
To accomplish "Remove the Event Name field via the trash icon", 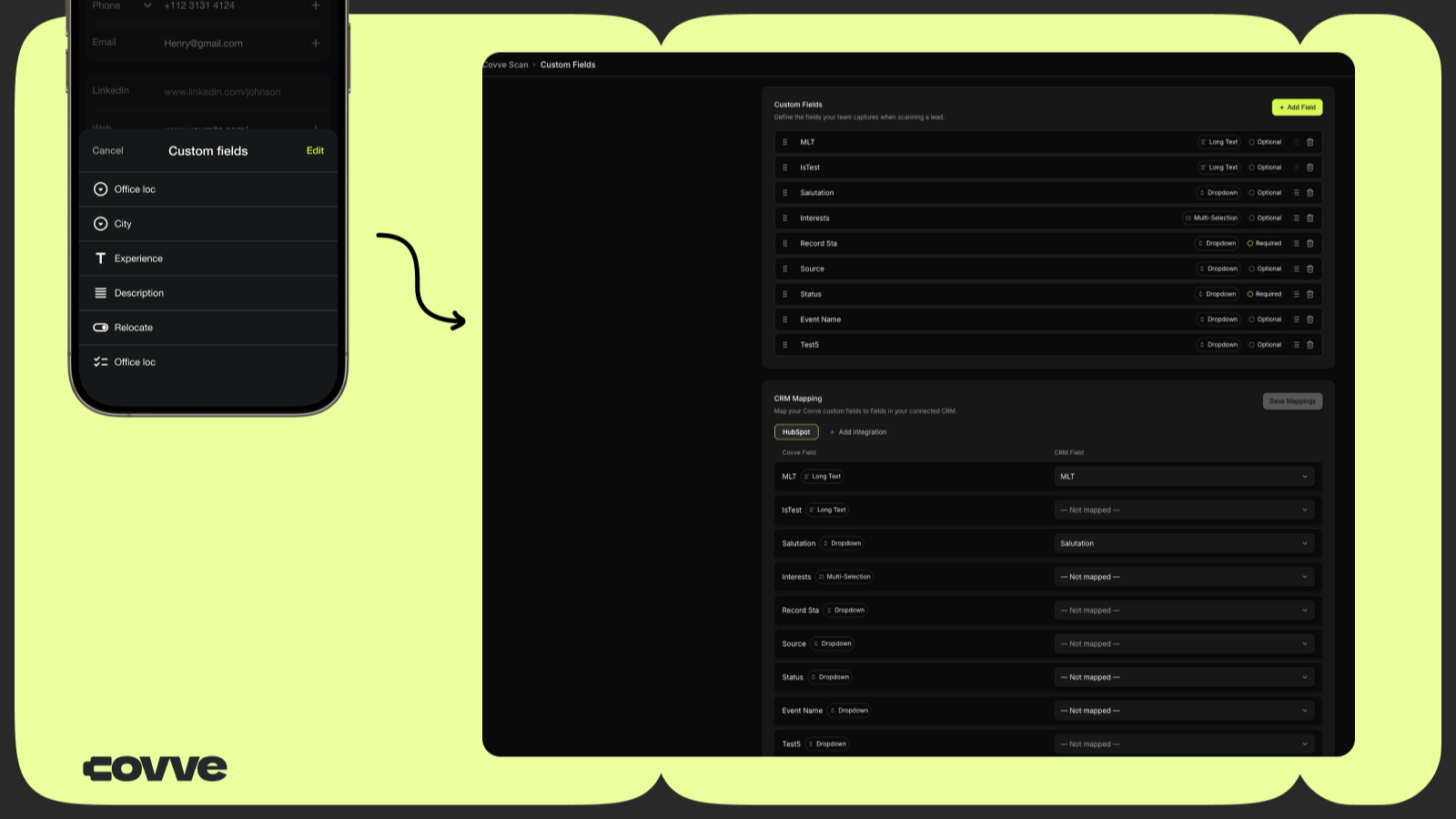I will (x=1310, y=319).
